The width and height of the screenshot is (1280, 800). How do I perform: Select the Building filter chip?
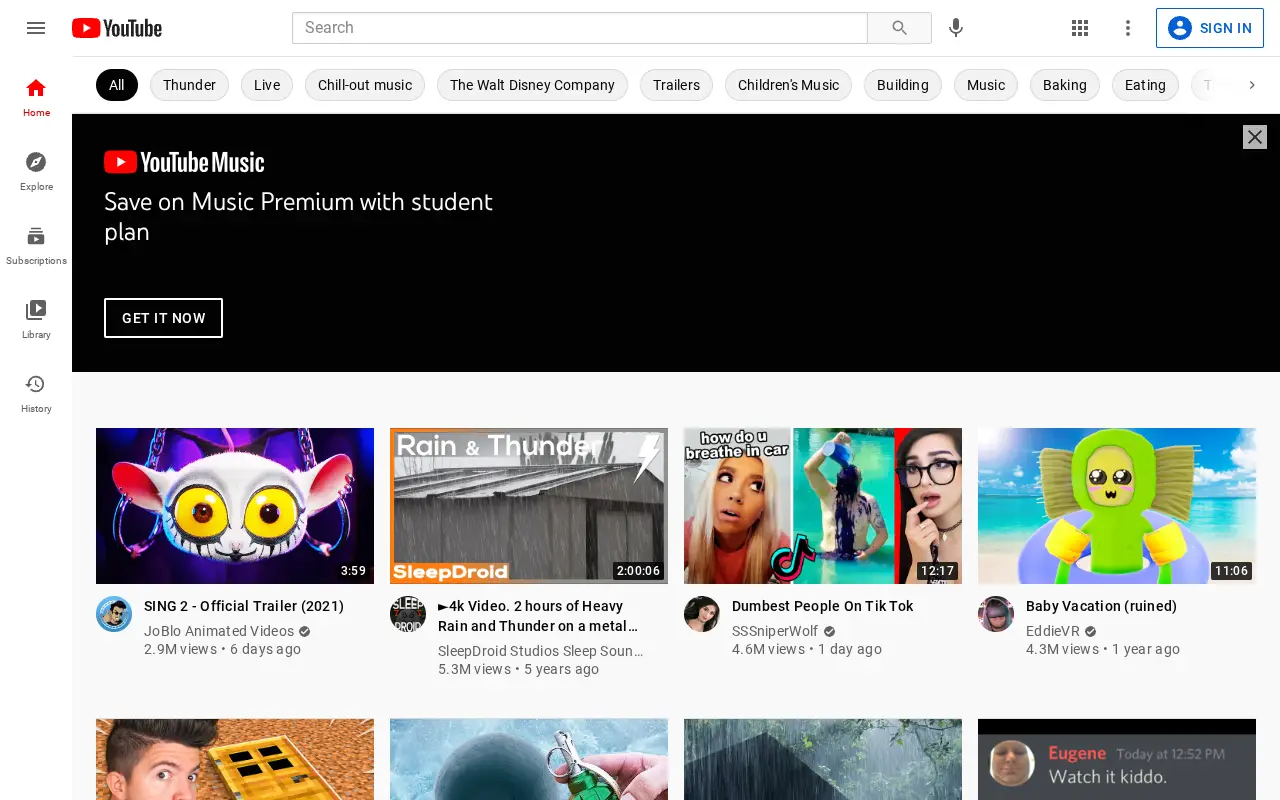903,85
